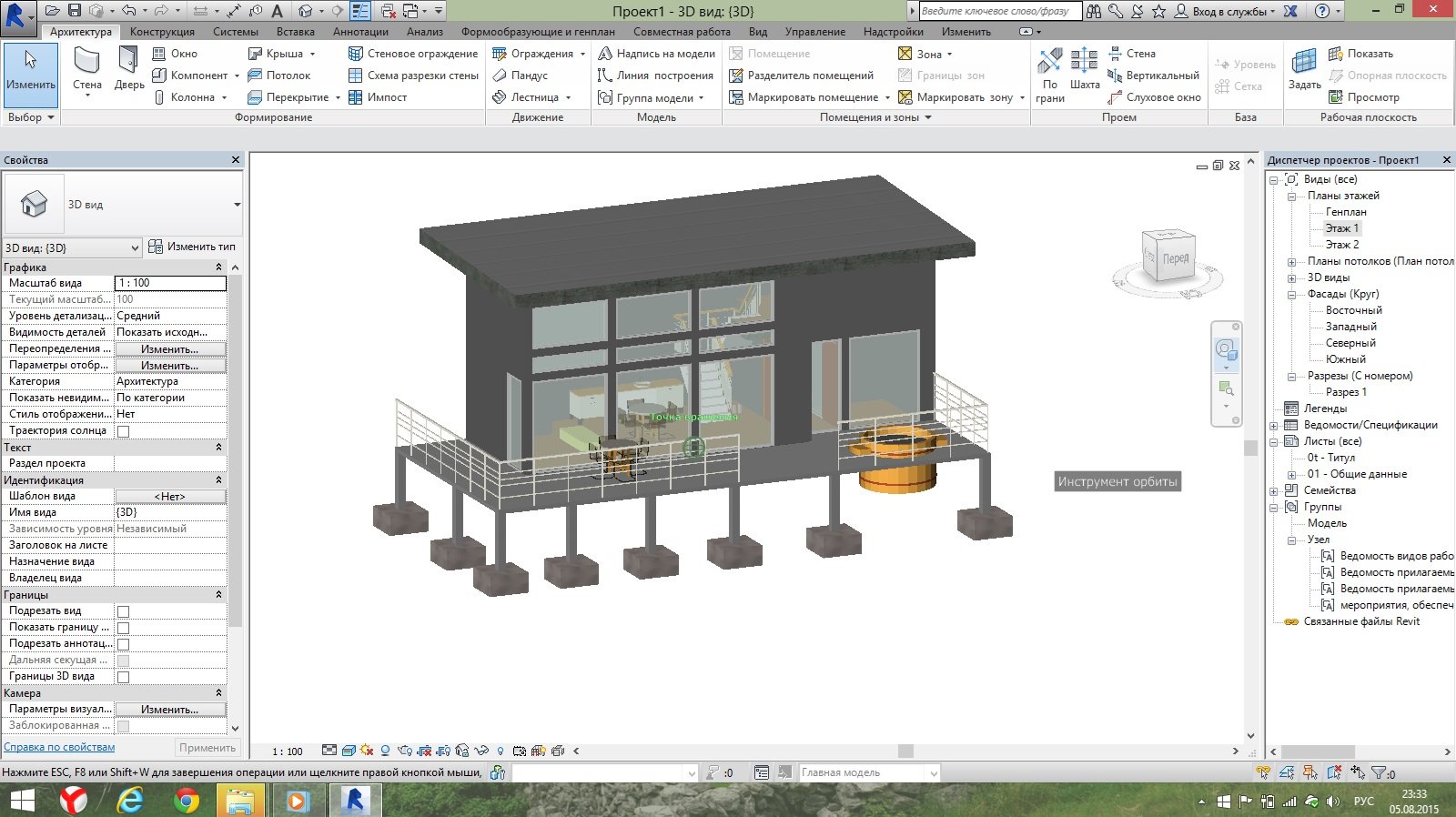
Task: Enable the Траектория солнца checkbox
Action: (x=123, y=431)
